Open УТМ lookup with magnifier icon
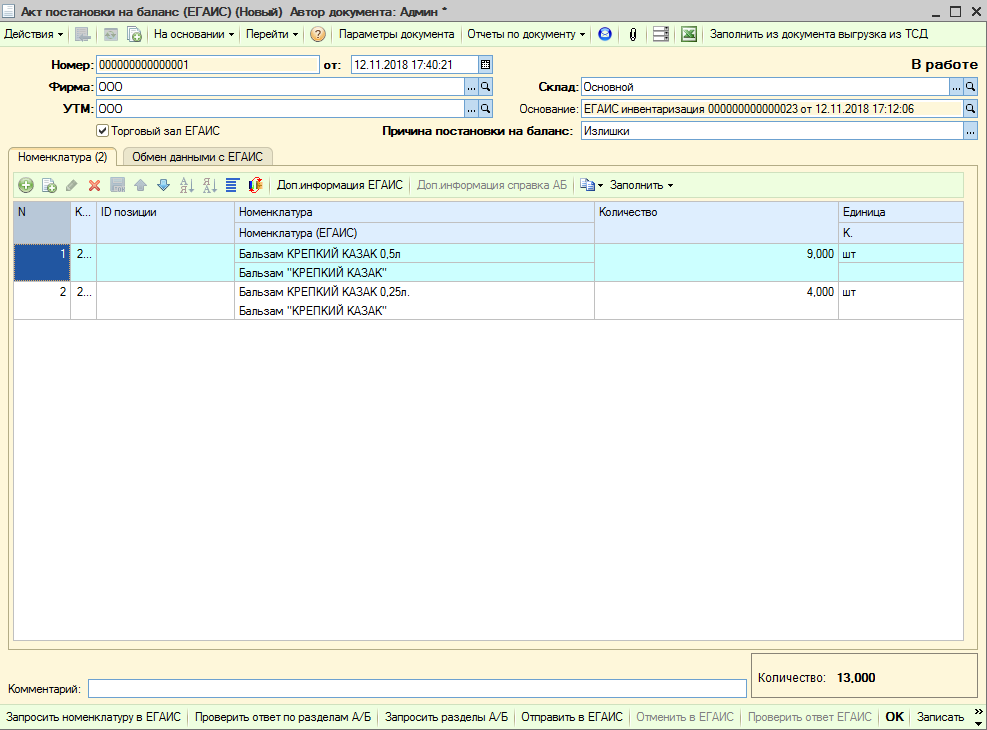The height and width of the screenshot is (730, 987). coord(485,109)
